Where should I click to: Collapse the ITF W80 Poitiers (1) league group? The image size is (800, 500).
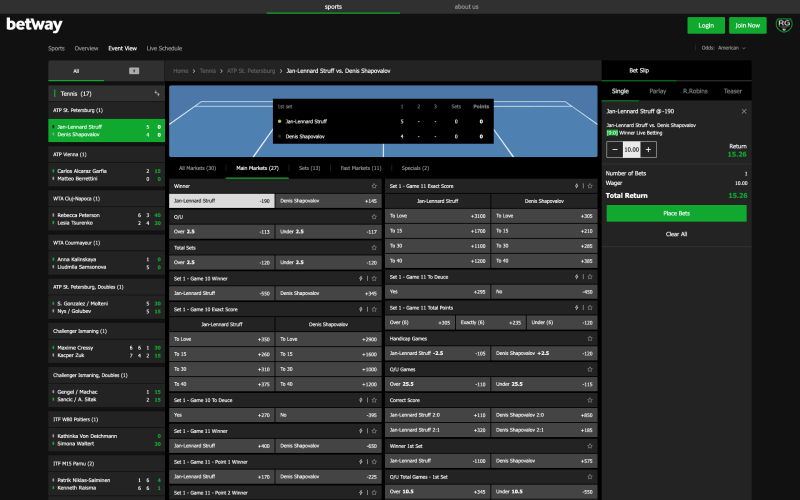tap(106, 419)
